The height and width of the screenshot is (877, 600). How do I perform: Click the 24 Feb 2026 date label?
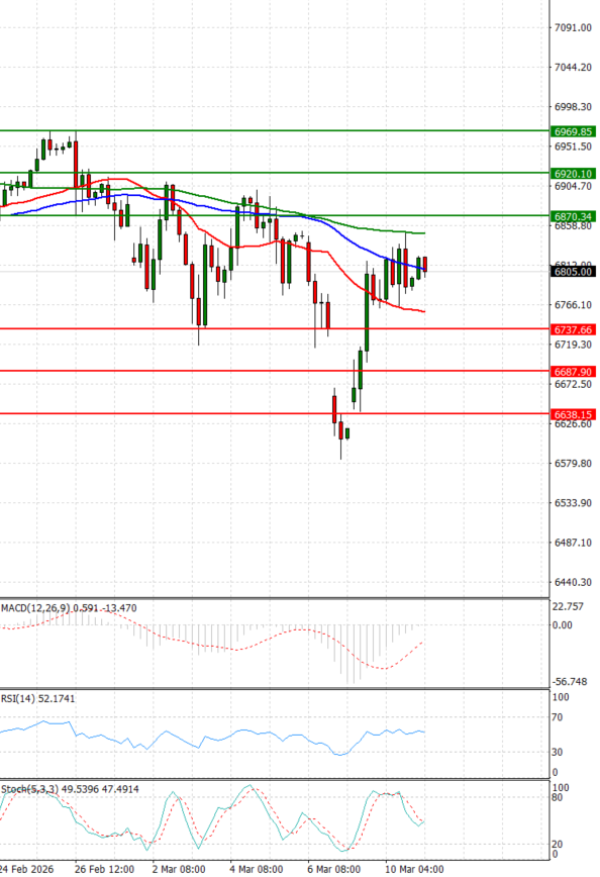point(27,869)
